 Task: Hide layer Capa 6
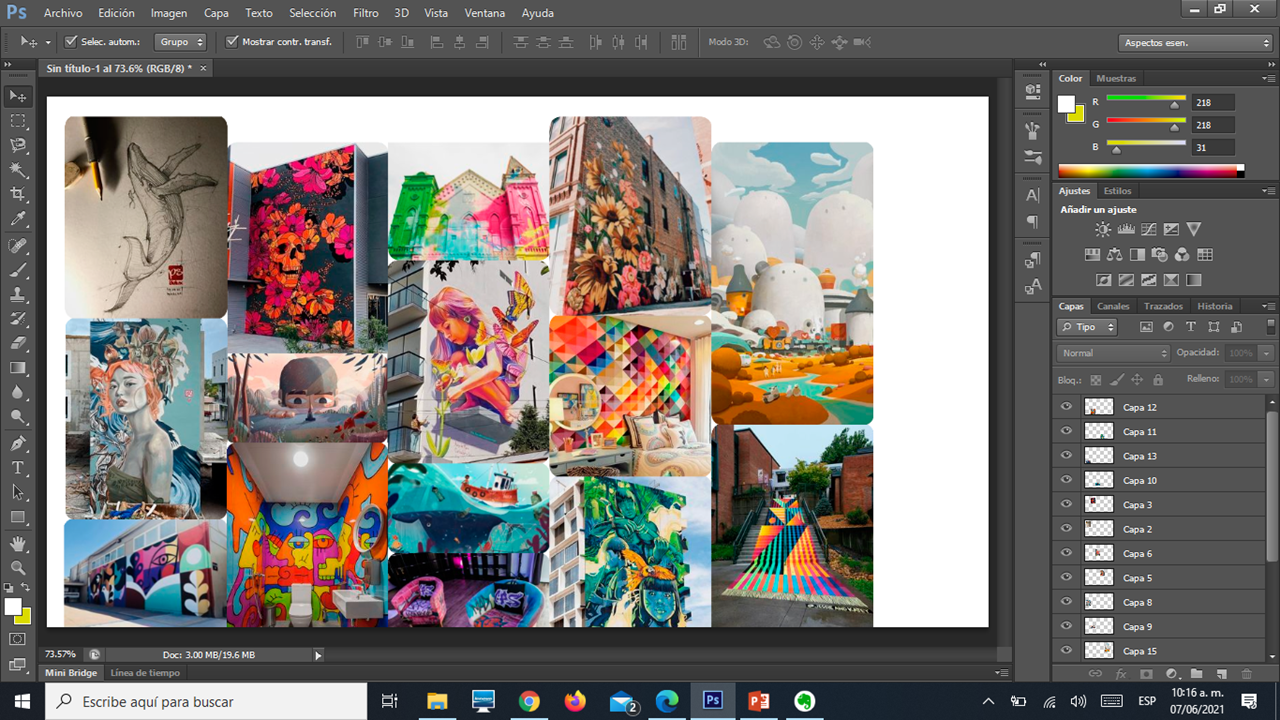click(1066, 553)
